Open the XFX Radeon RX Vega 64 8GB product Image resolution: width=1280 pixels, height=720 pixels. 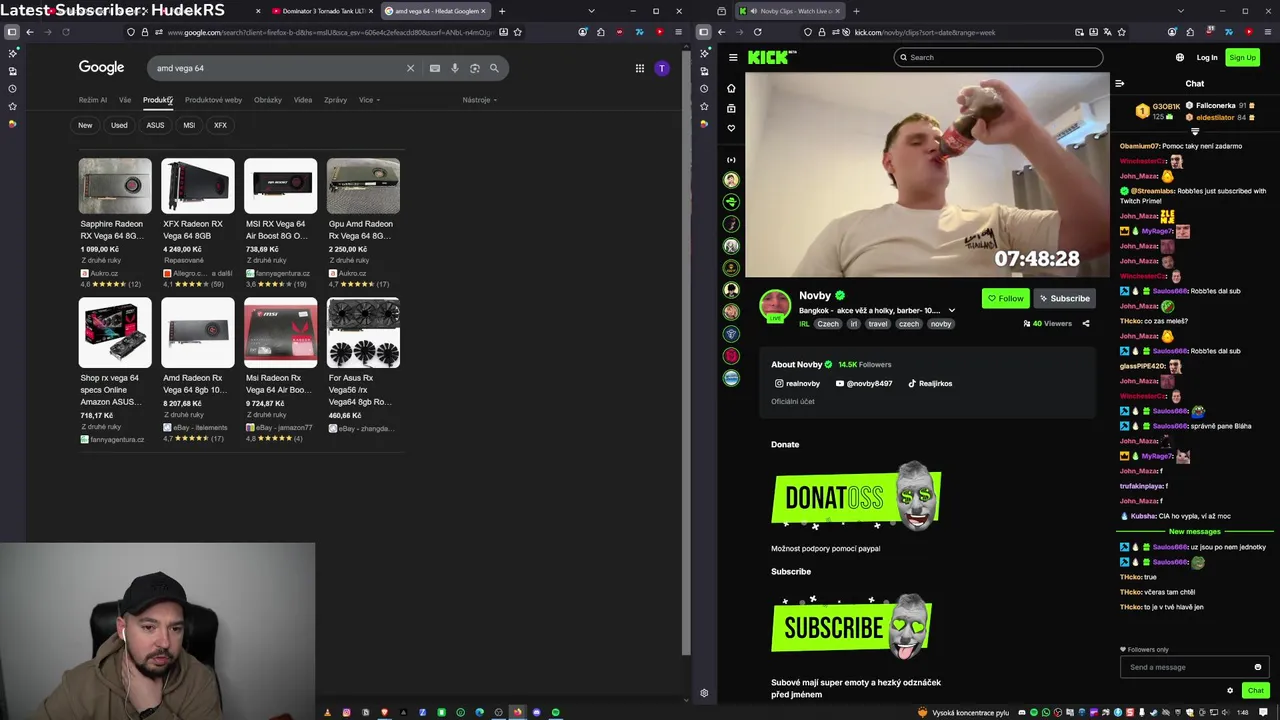pos(198,223)
